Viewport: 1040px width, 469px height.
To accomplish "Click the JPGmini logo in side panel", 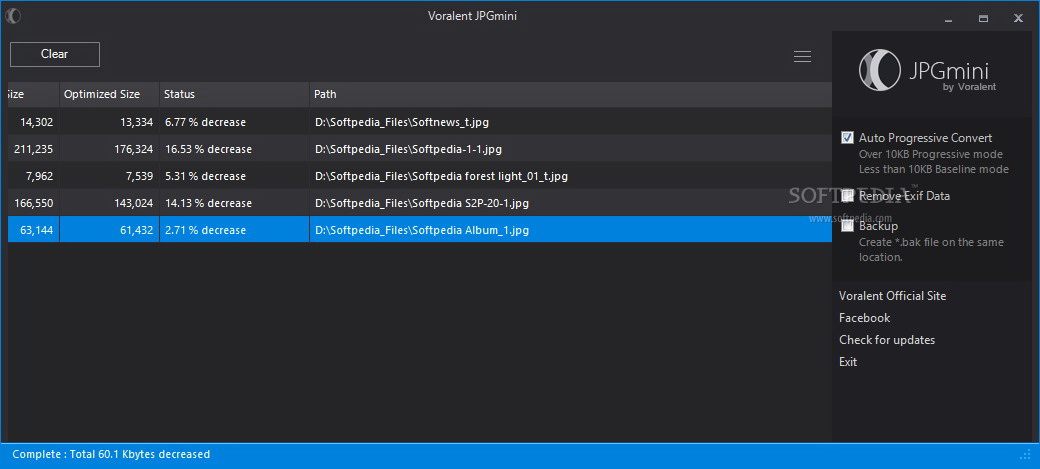I will (927, 72).
